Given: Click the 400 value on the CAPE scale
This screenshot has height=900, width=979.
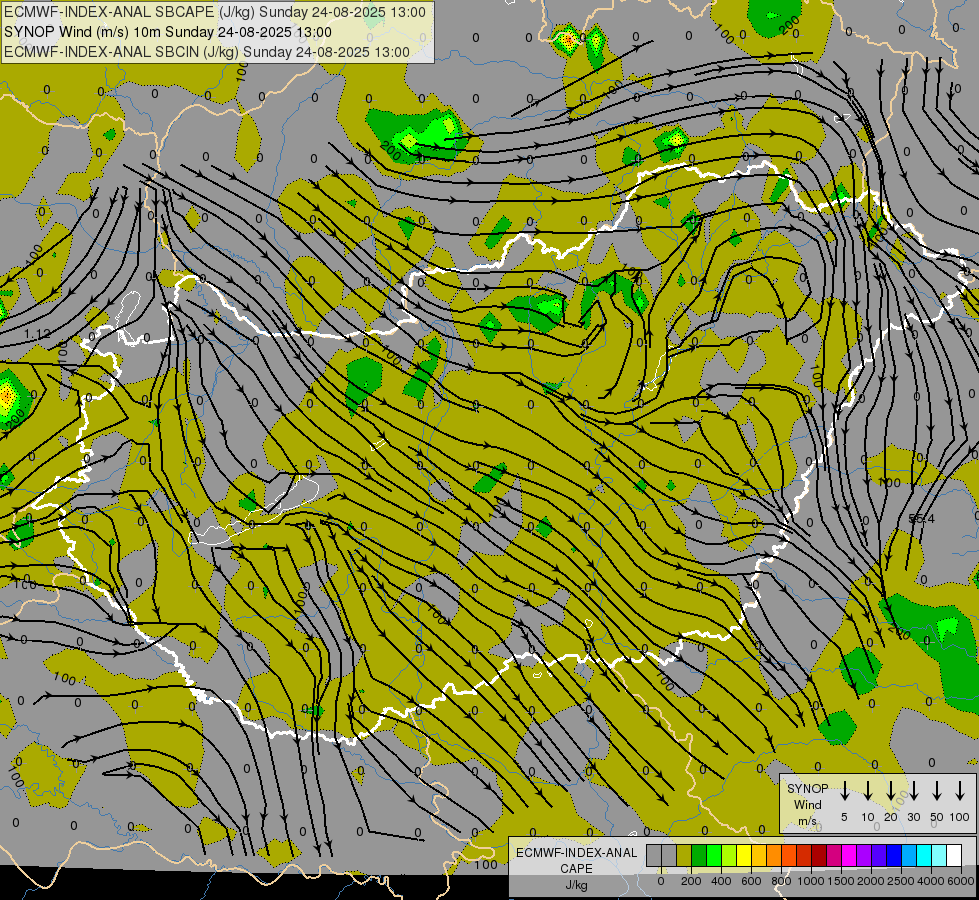Looking at the screenshot, I should click(721, 881).
